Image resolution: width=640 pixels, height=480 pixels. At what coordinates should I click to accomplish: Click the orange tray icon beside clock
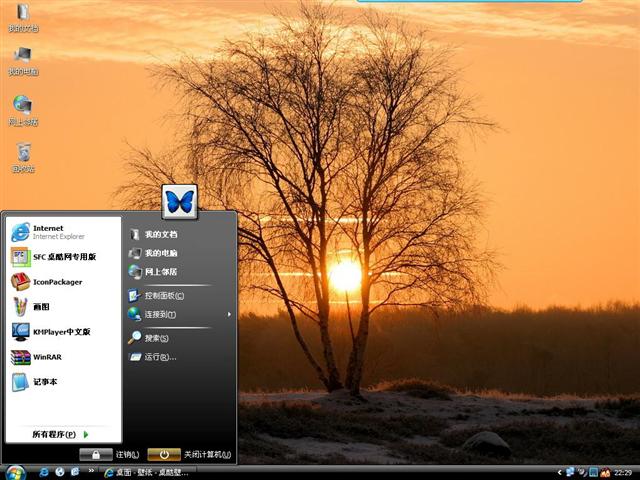tap(605, 473)
